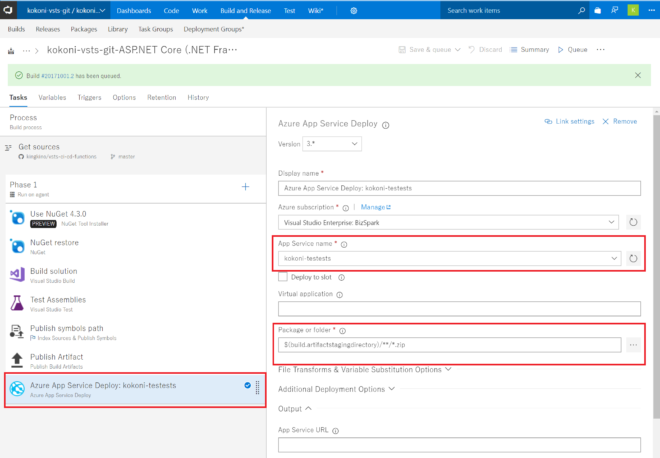The width and height of the screenshot is (660, 458).
Task: Show info for App Service name
Action: pyautogui.click(x=344, y=245)
